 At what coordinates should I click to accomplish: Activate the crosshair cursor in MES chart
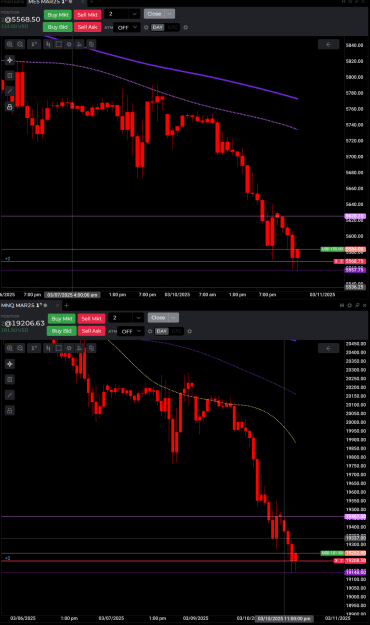[x=10, y=60]
